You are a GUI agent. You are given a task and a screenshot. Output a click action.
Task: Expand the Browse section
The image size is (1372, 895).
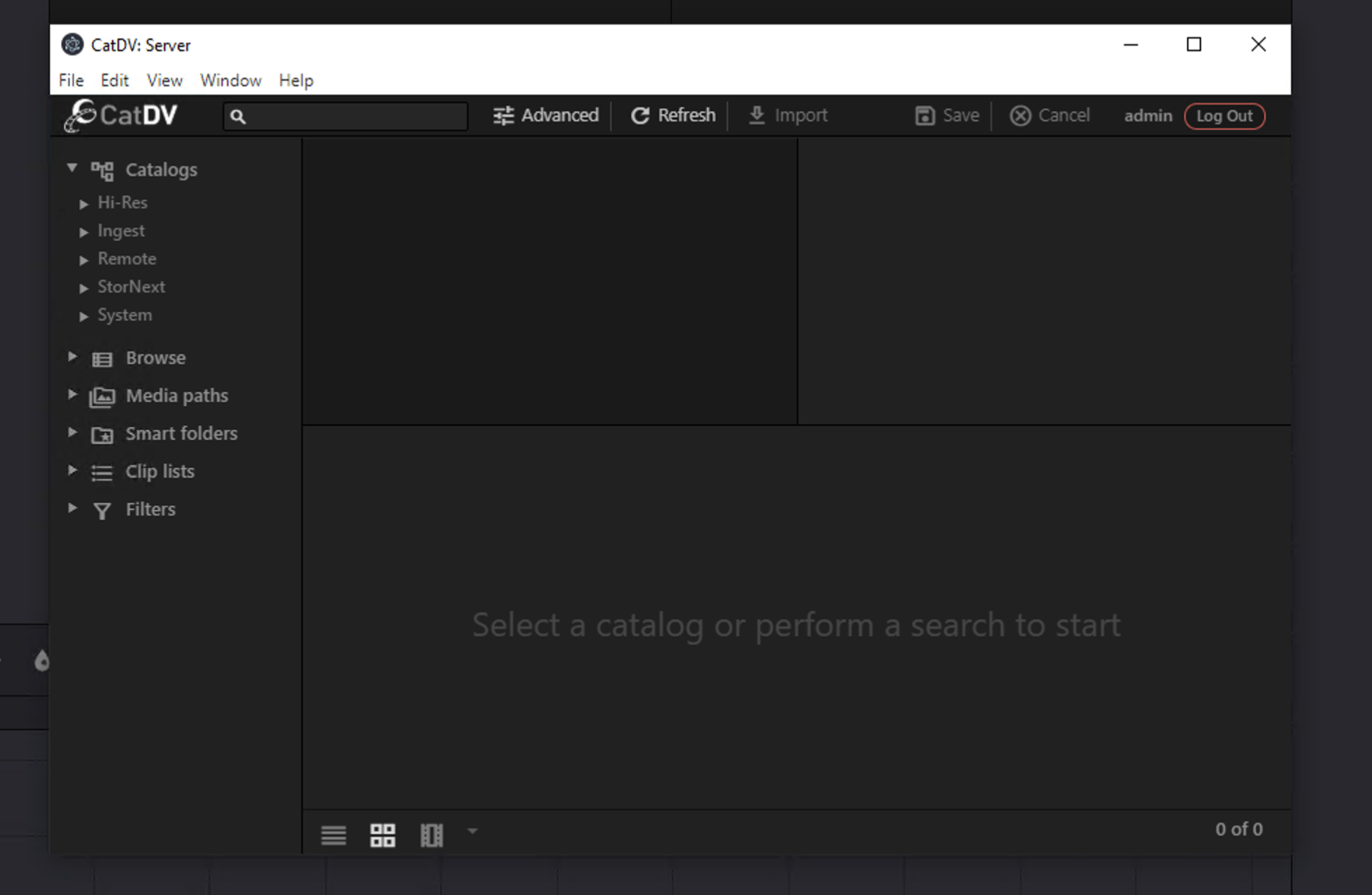point(72,357)
